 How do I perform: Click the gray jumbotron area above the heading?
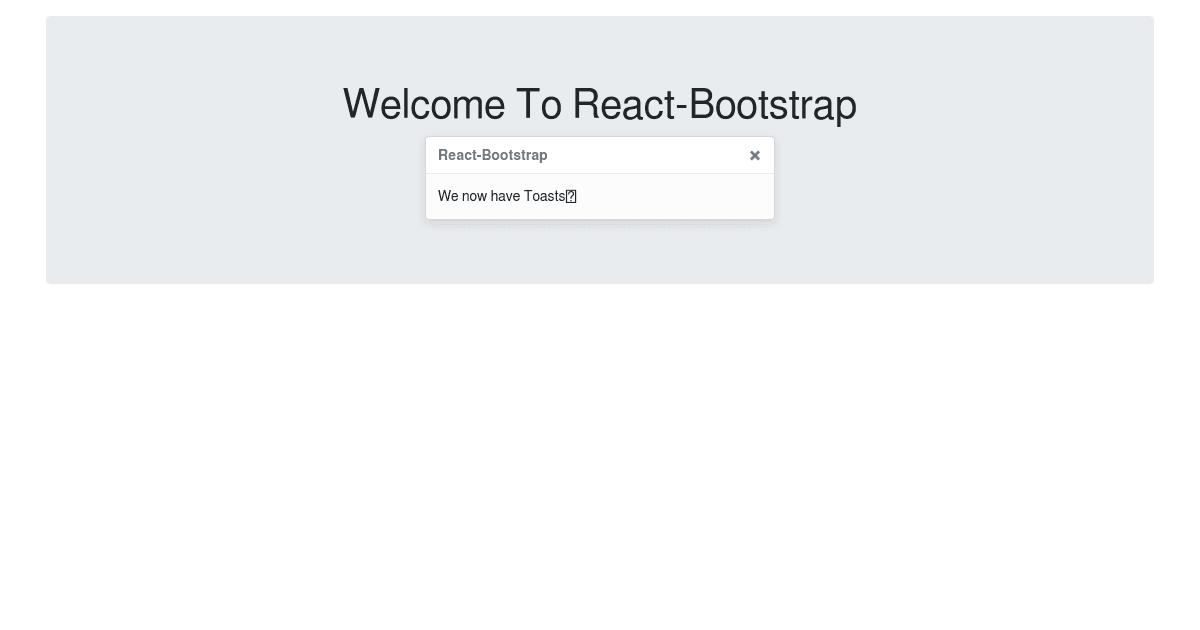pos(600,45)
